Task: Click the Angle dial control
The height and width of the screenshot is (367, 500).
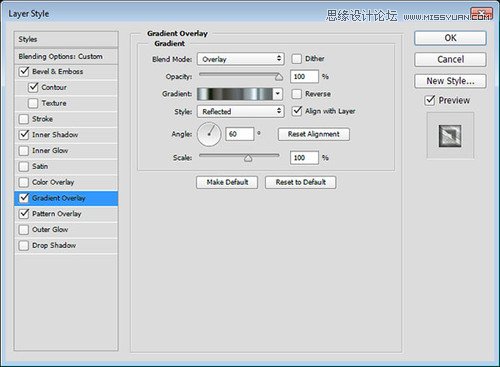Action: [209, 134]
